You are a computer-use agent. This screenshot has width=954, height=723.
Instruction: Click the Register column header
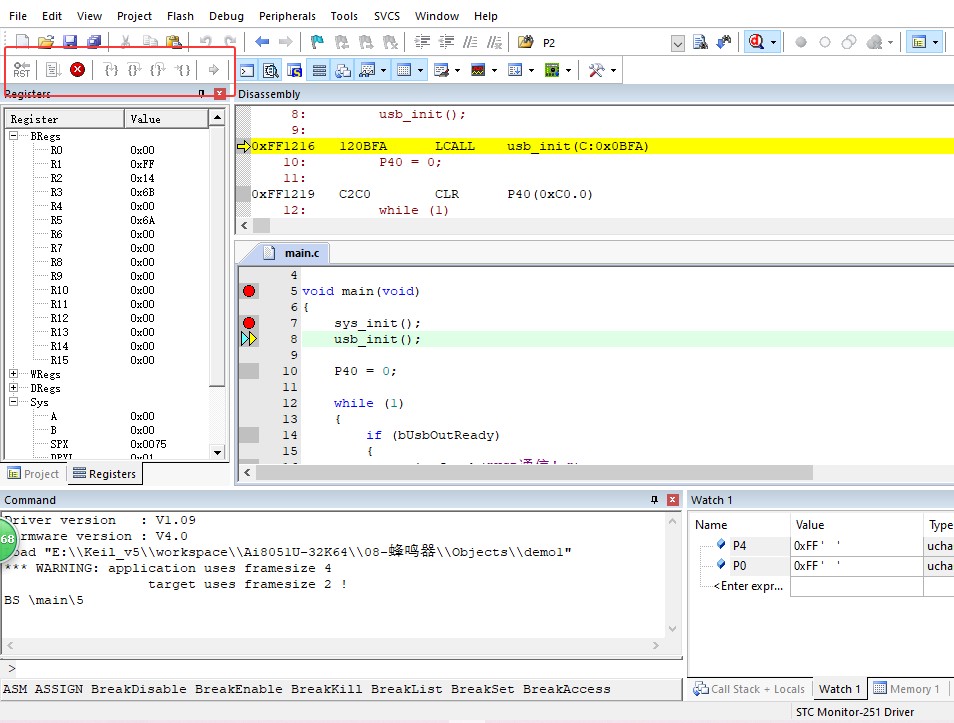[x=64, y=119]
